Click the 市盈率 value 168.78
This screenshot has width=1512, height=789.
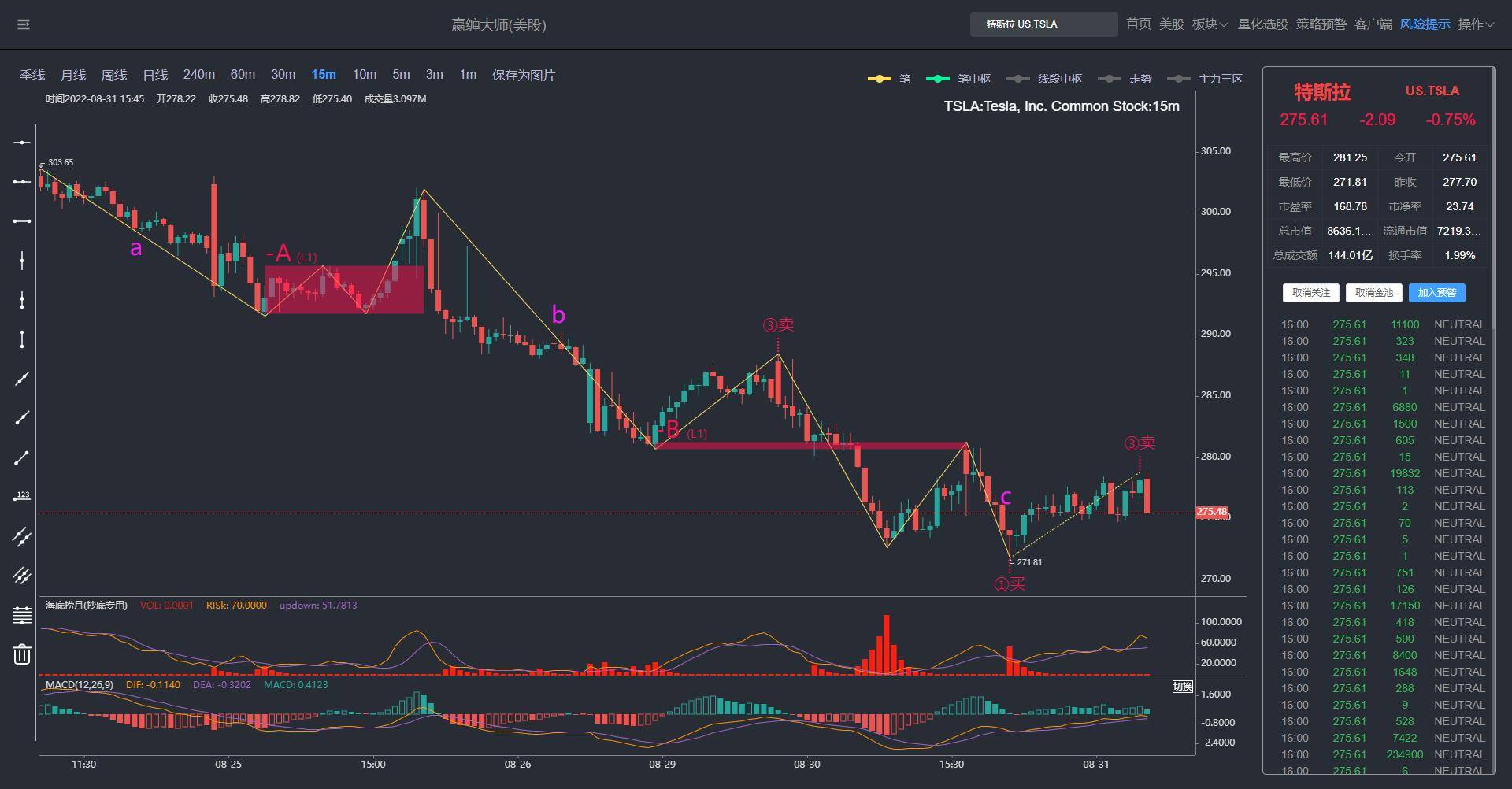coord(1350,206)
